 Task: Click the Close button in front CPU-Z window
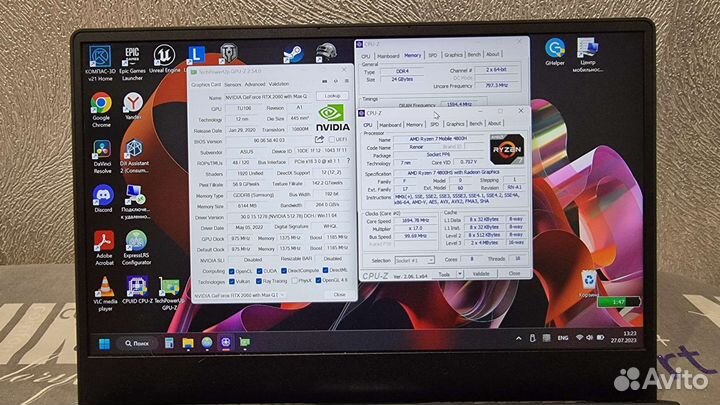(x=514, y=273)
